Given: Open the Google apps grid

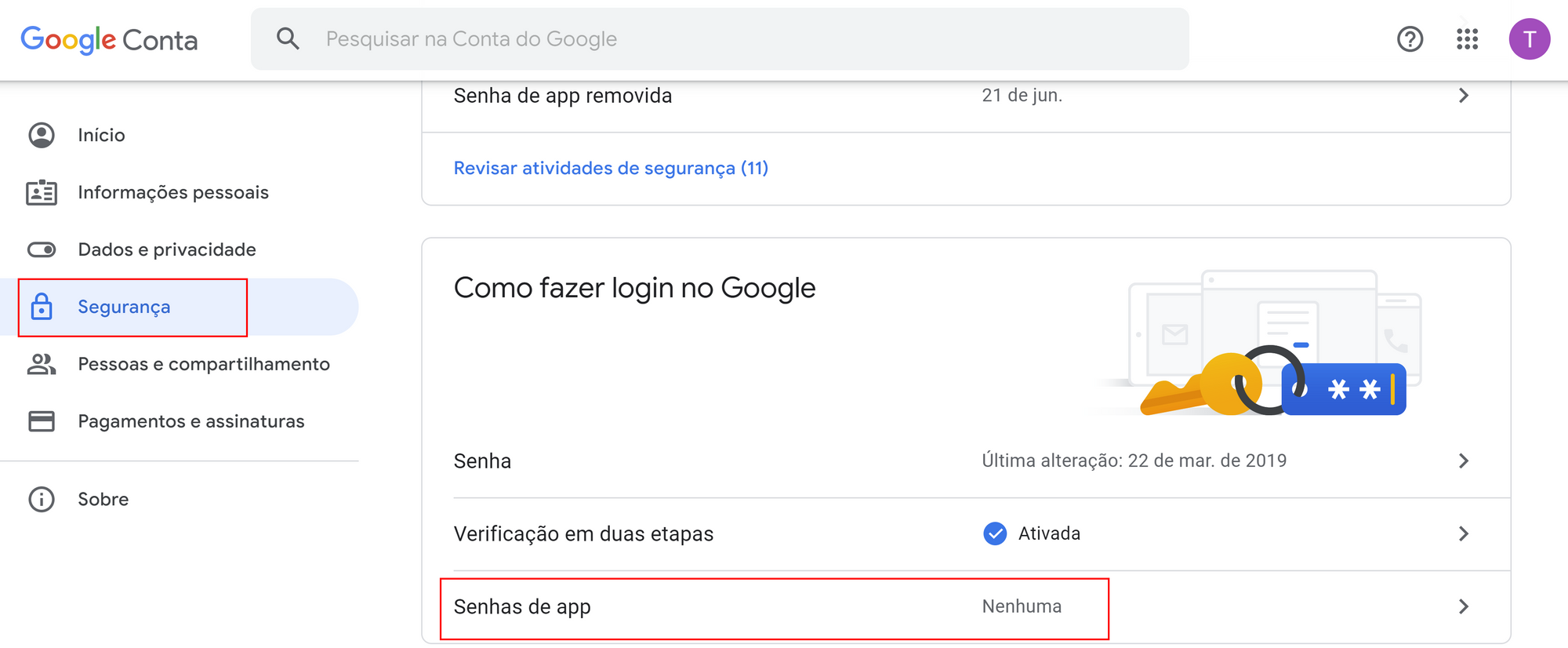Looking at the screenshot, I should [1467, 38].
